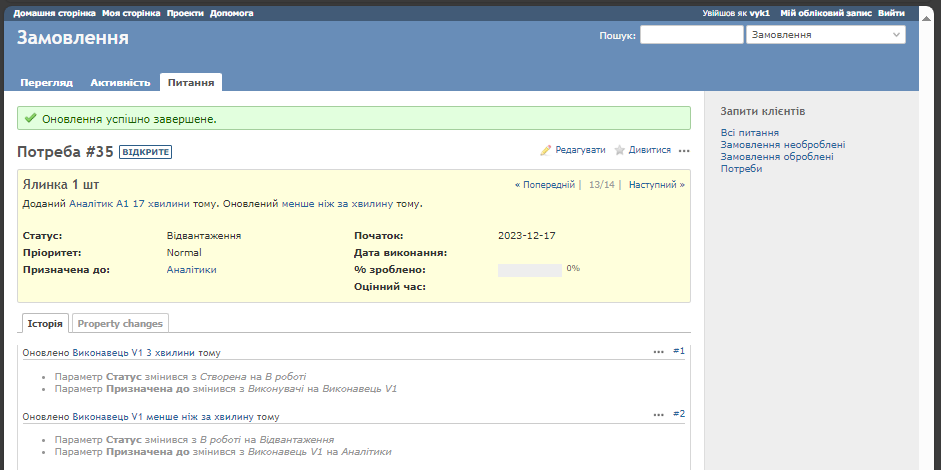
Task: Go to previous issue via « Попередній
Action: click(x=545, y=185)
